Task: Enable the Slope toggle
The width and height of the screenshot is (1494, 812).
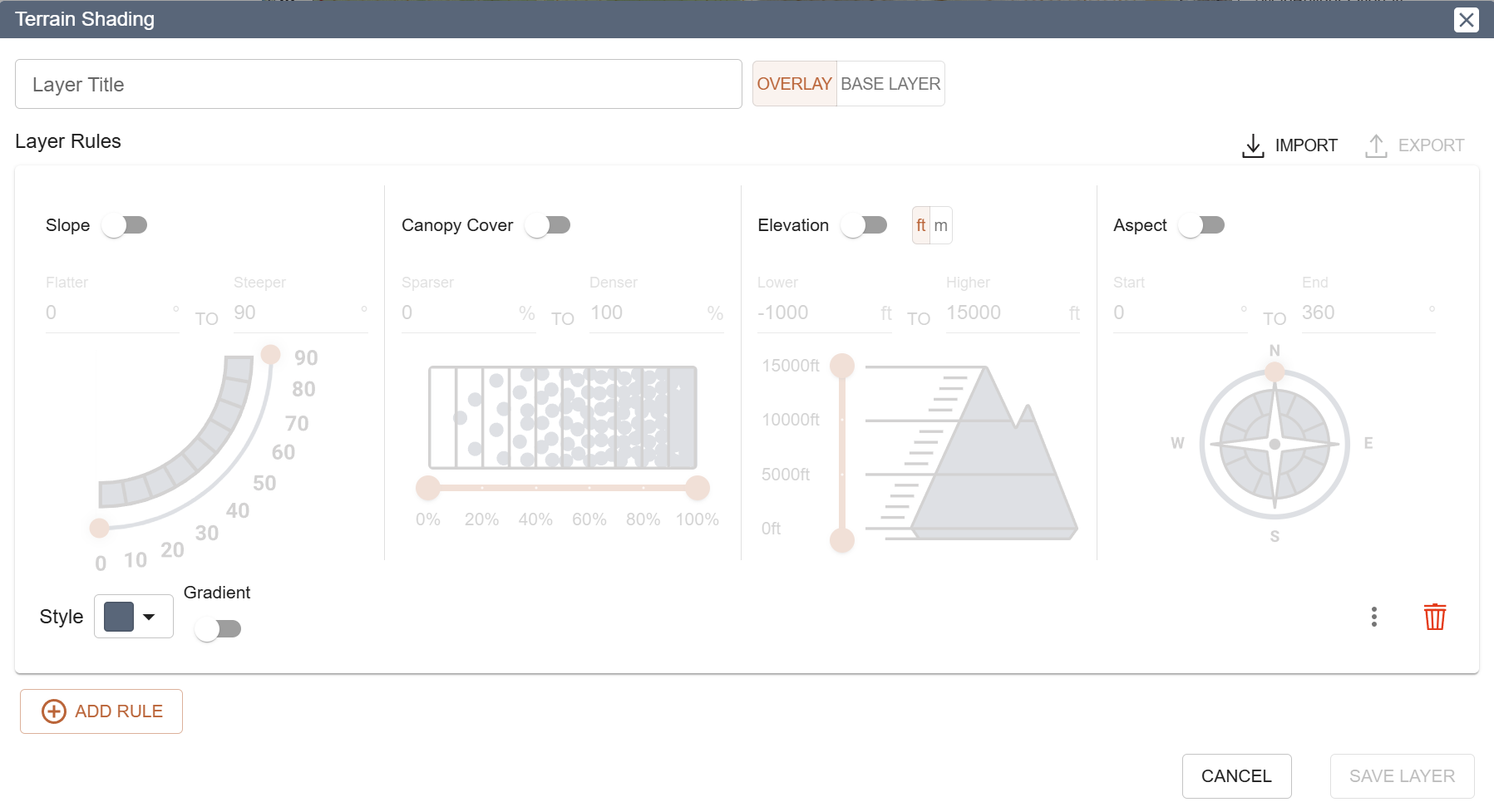Action: [x=125, y=225]
